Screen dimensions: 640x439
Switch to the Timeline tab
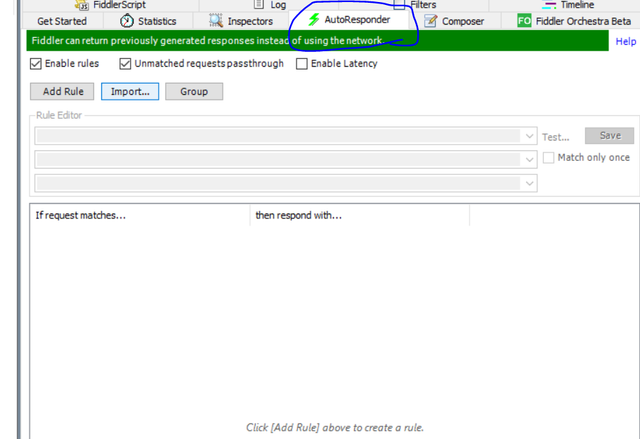point(565,5)
